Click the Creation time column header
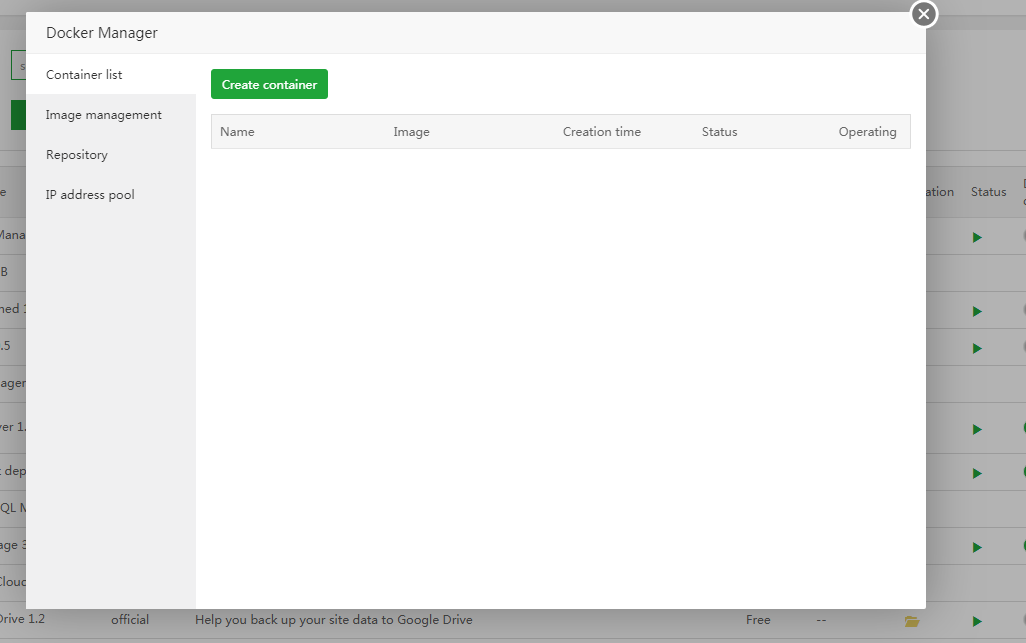The height and width of the screenshot is (643, 1026). tap(601, 131)
